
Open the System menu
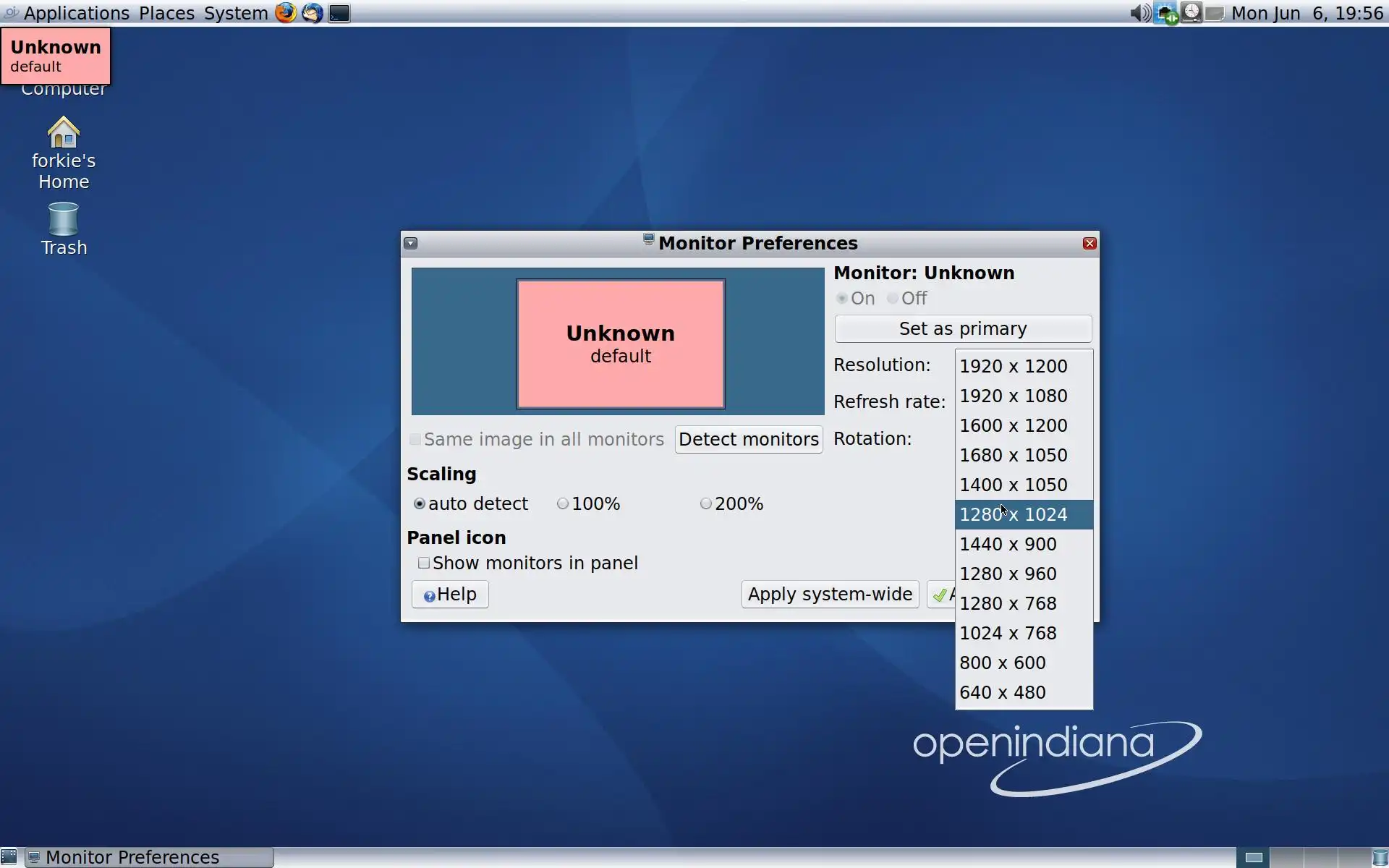tap(236, 13)
